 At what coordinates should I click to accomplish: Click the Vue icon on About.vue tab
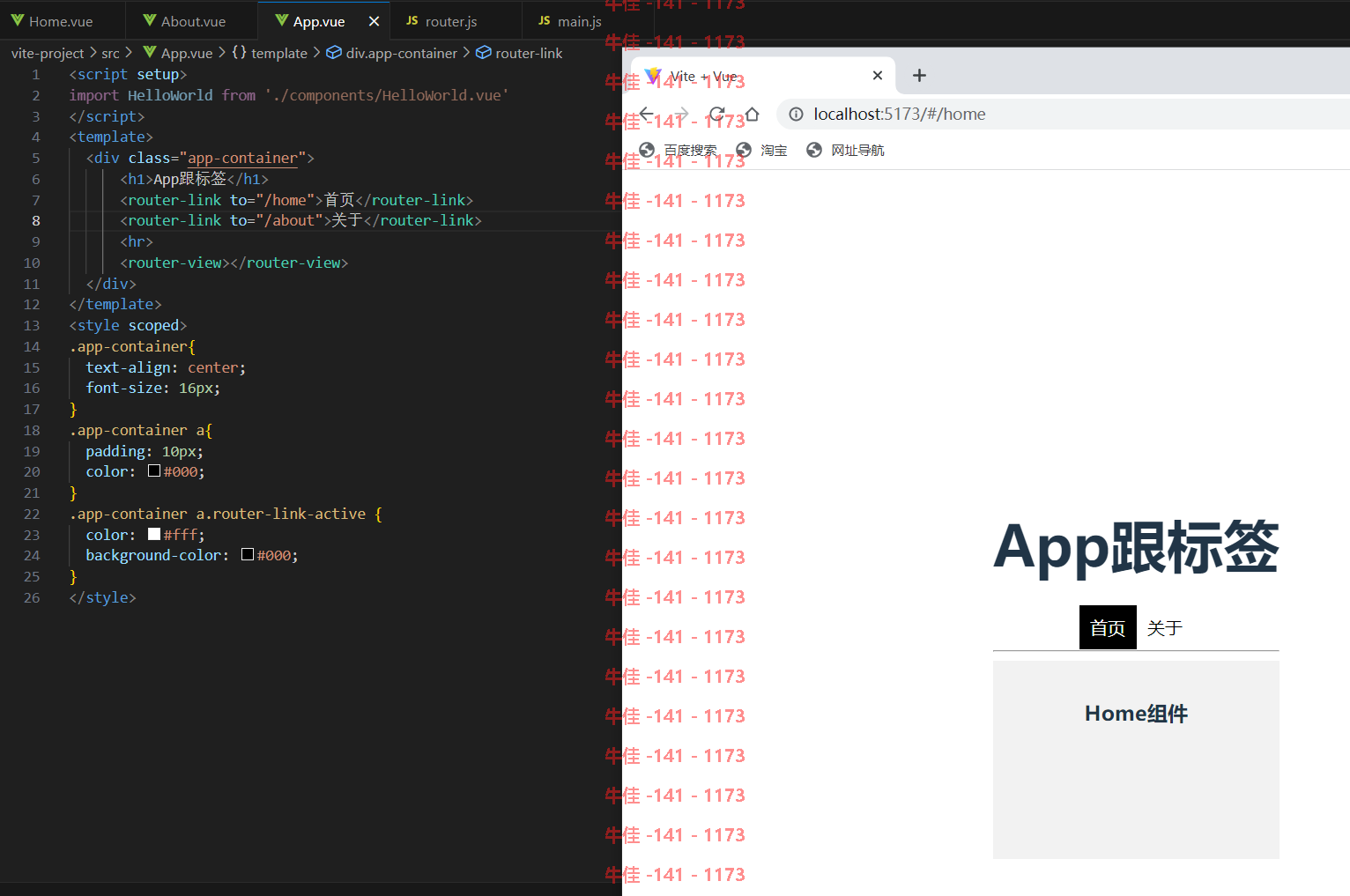pos(150,20)
